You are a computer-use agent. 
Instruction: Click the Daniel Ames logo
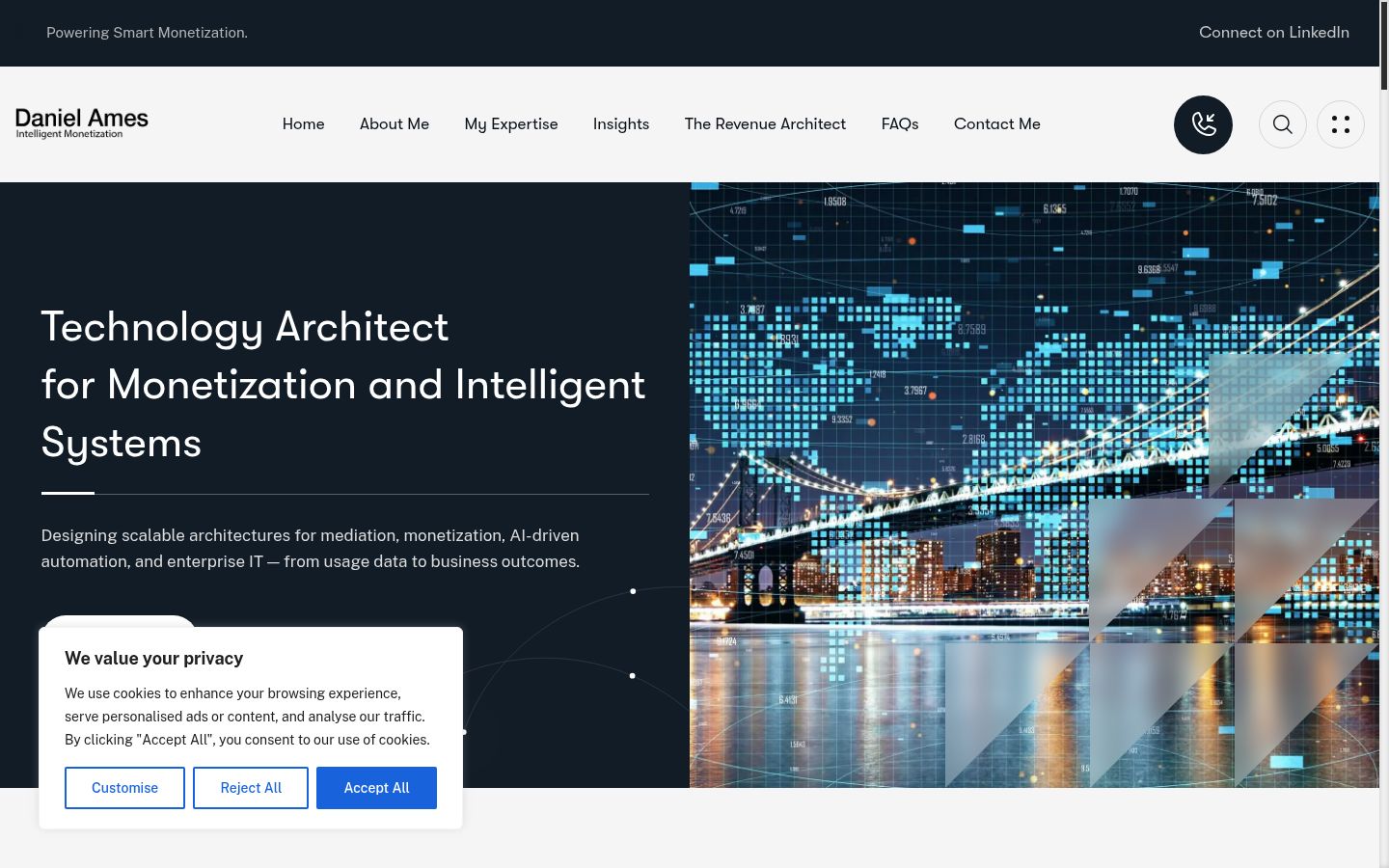pyautogui.click(x=82, y=123)
